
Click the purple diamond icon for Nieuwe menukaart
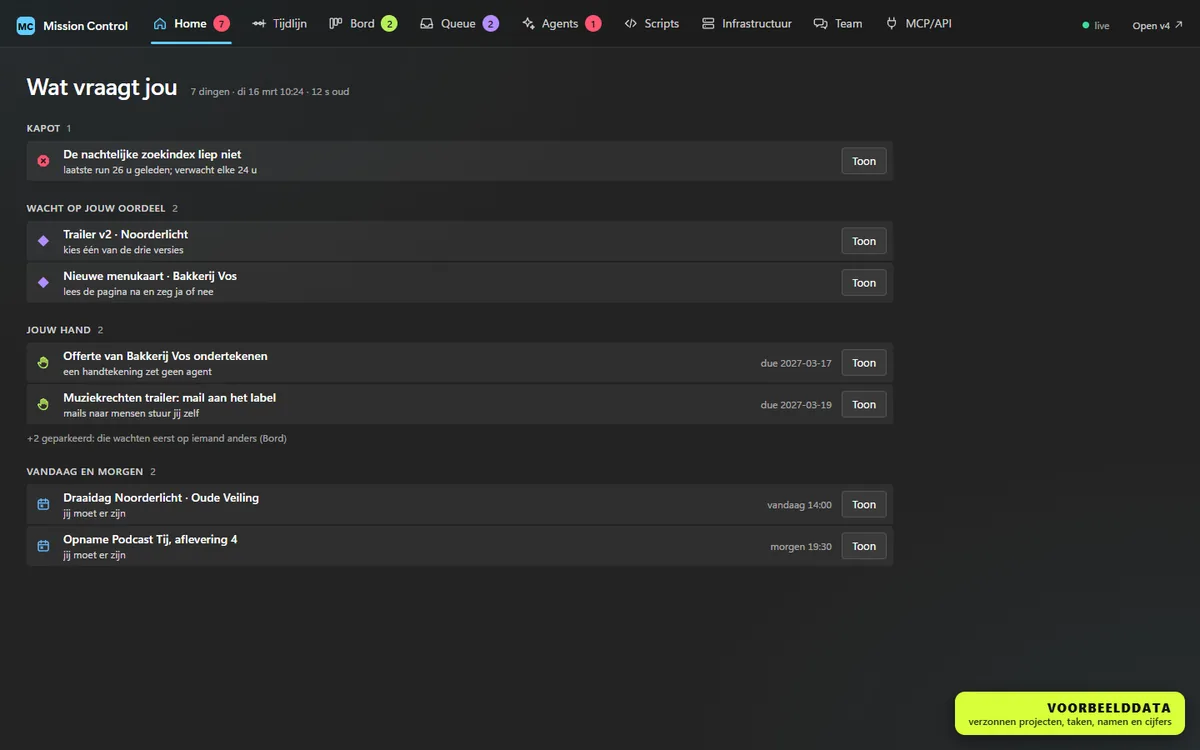point(43,283)
